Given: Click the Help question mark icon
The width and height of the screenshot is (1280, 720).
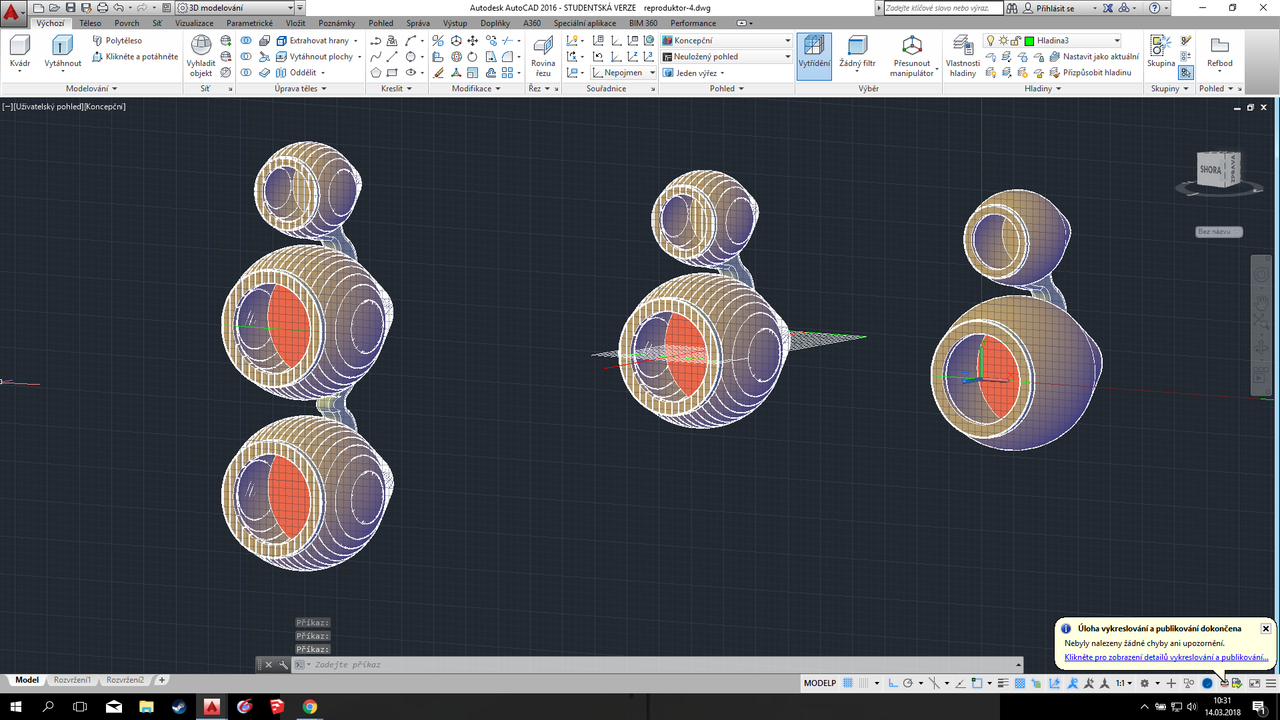Looking at the screenshot, I should point(1154,8).
